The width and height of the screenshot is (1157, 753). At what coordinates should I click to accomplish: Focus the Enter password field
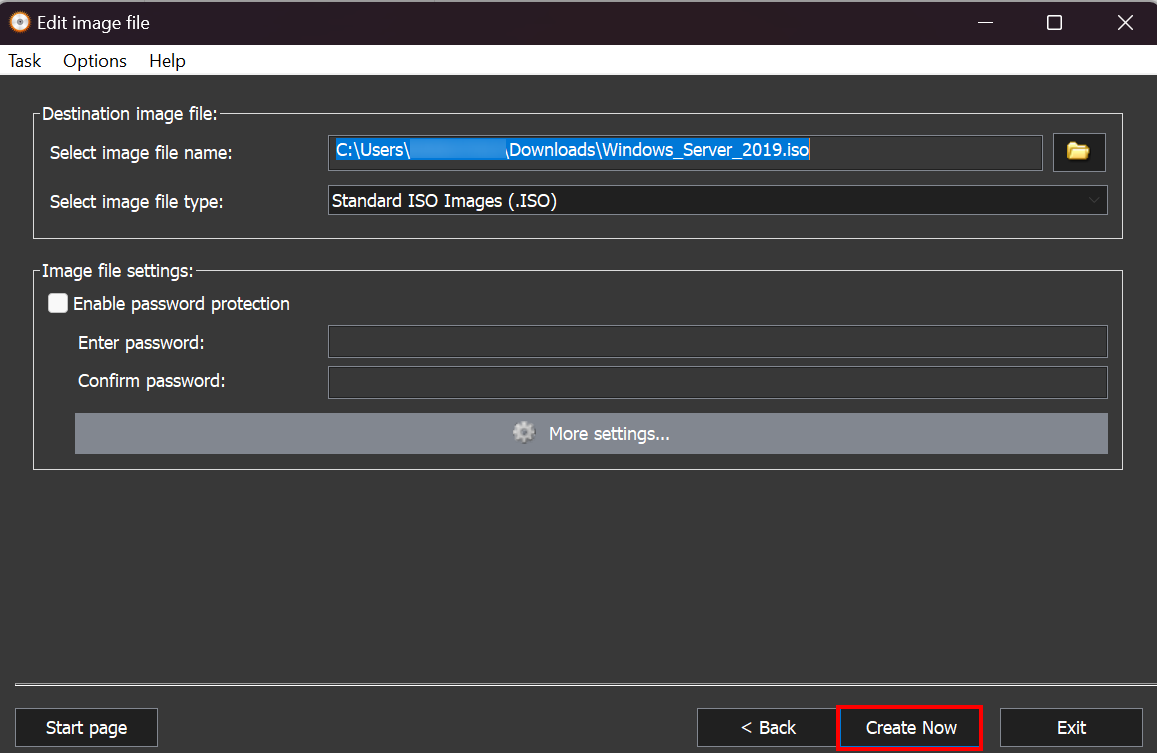pyautogui.click(x=717, y=342)
